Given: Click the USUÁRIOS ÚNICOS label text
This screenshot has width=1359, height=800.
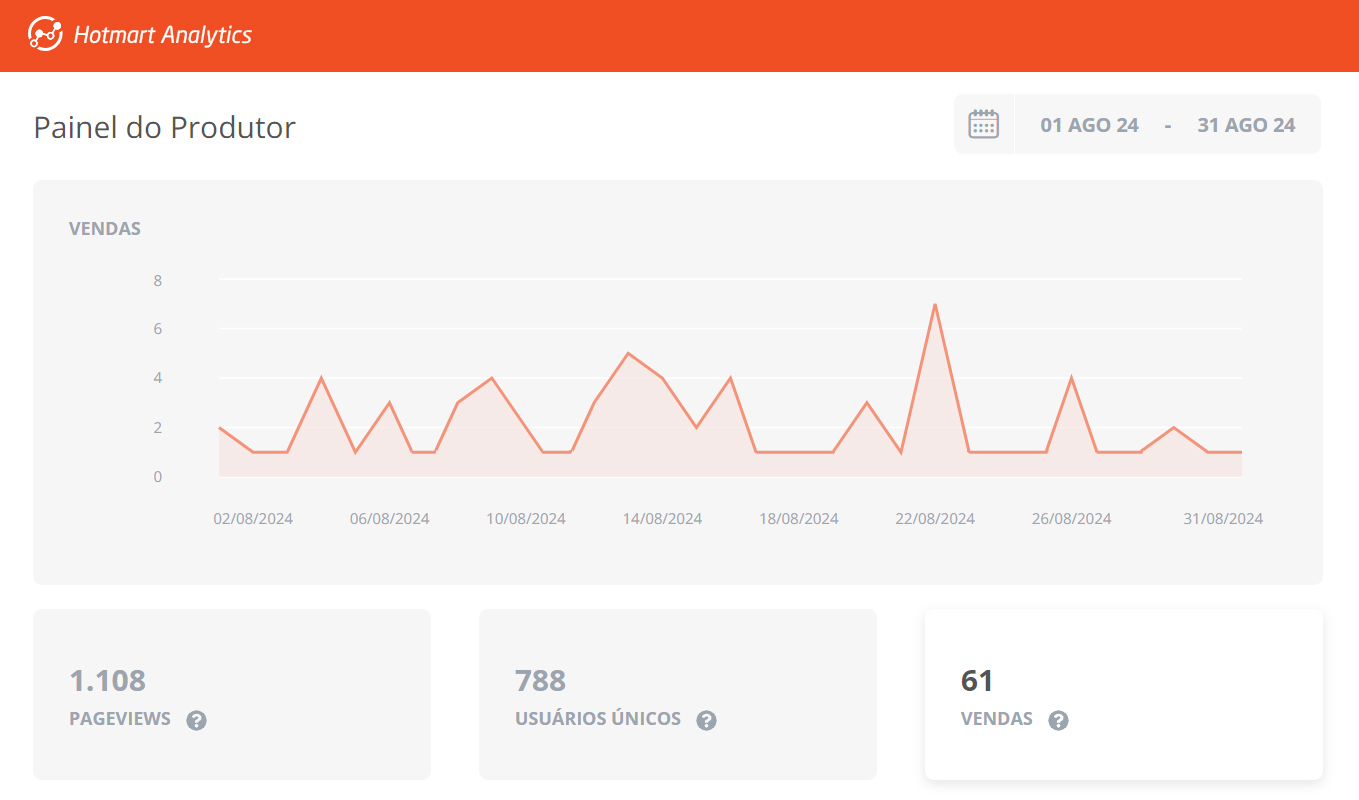Looking at the screenshot, I should [x=598, y=719].
